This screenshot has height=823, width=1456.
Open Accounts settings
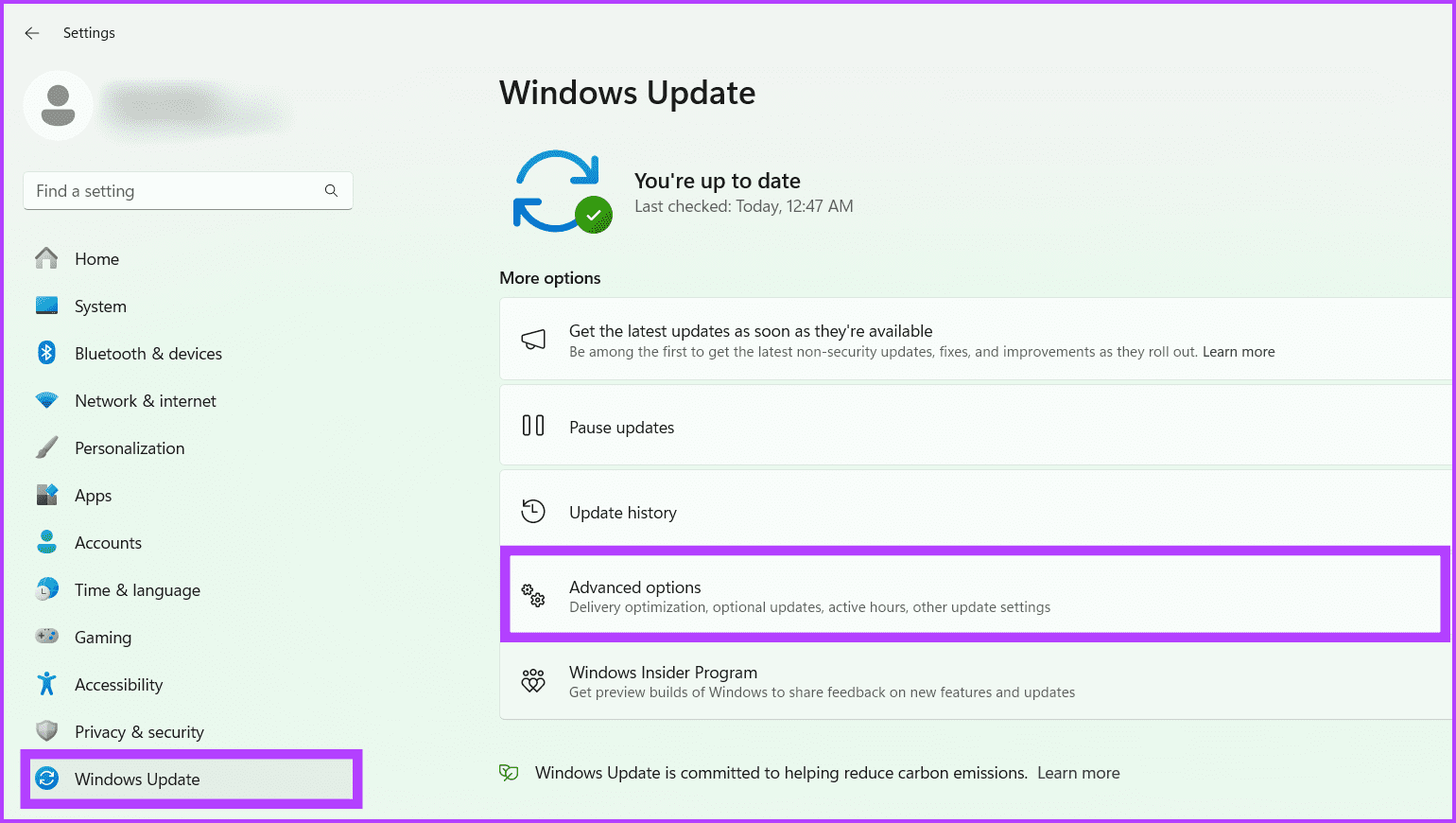[108, 542]
